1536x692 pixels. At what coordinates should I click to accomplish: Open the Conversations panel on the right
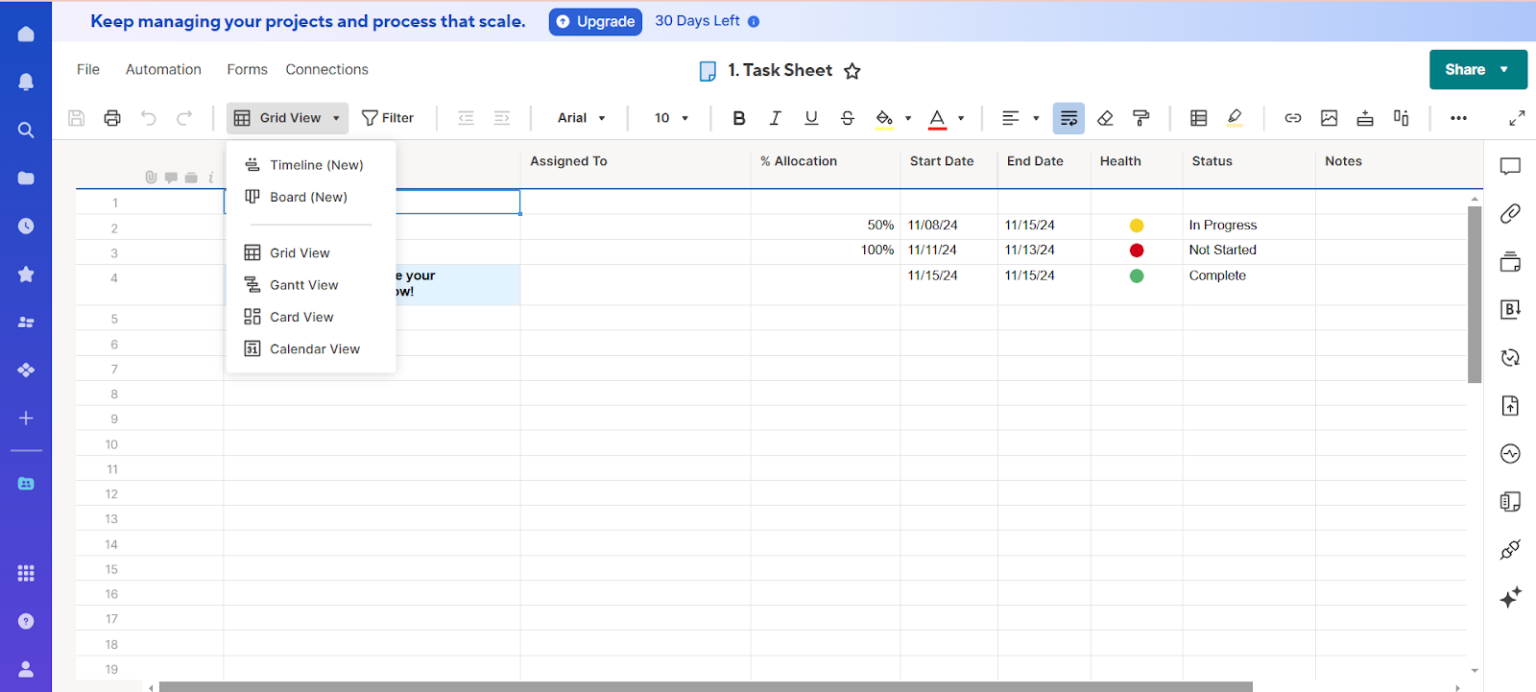[x=1510, y=166]
